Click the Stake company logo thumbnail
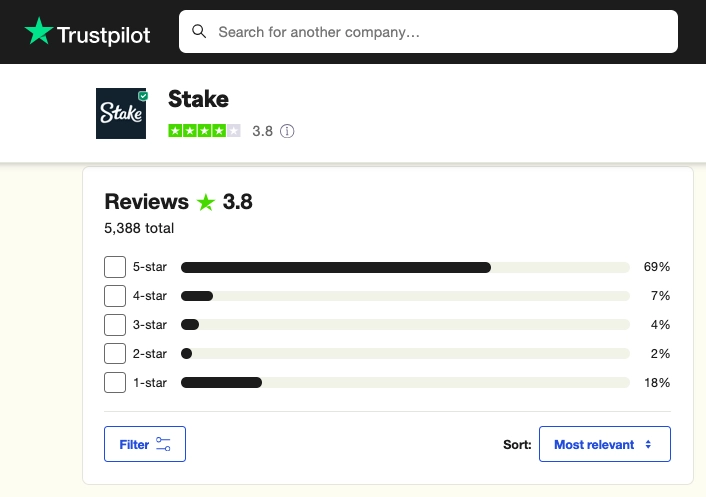 tap(121, 113)
